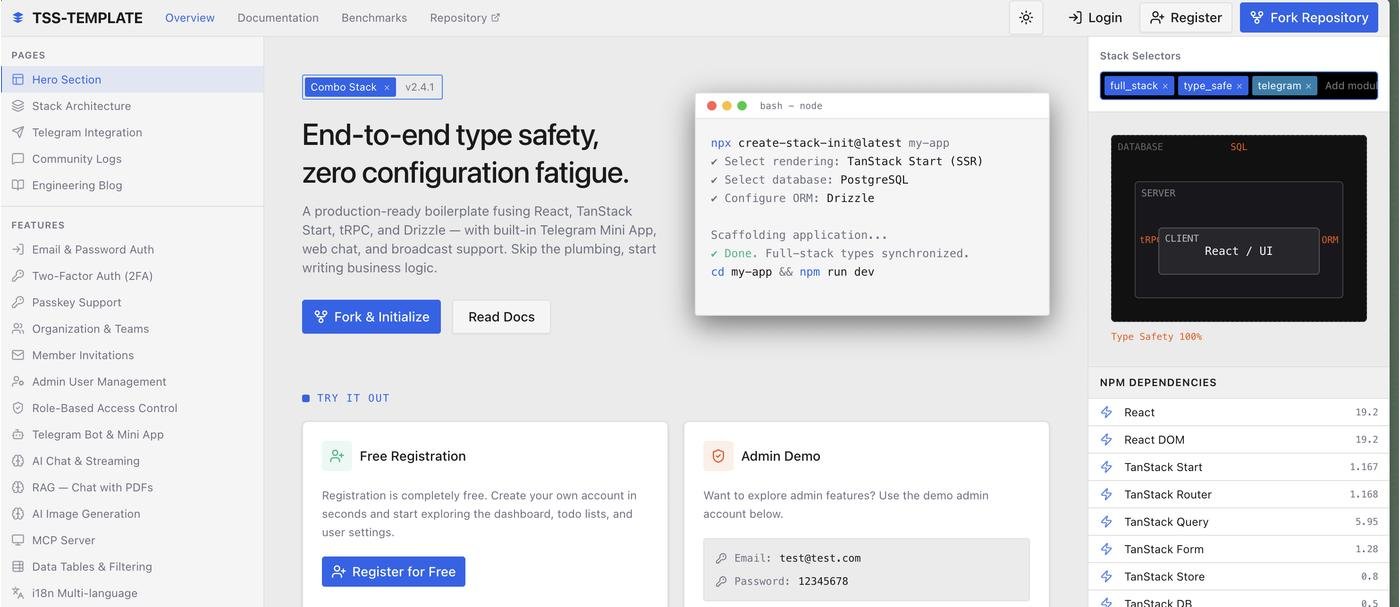The image size is (1400, 607).
Task: Remove the Combo Stack tag
Action: pos(387,88)
